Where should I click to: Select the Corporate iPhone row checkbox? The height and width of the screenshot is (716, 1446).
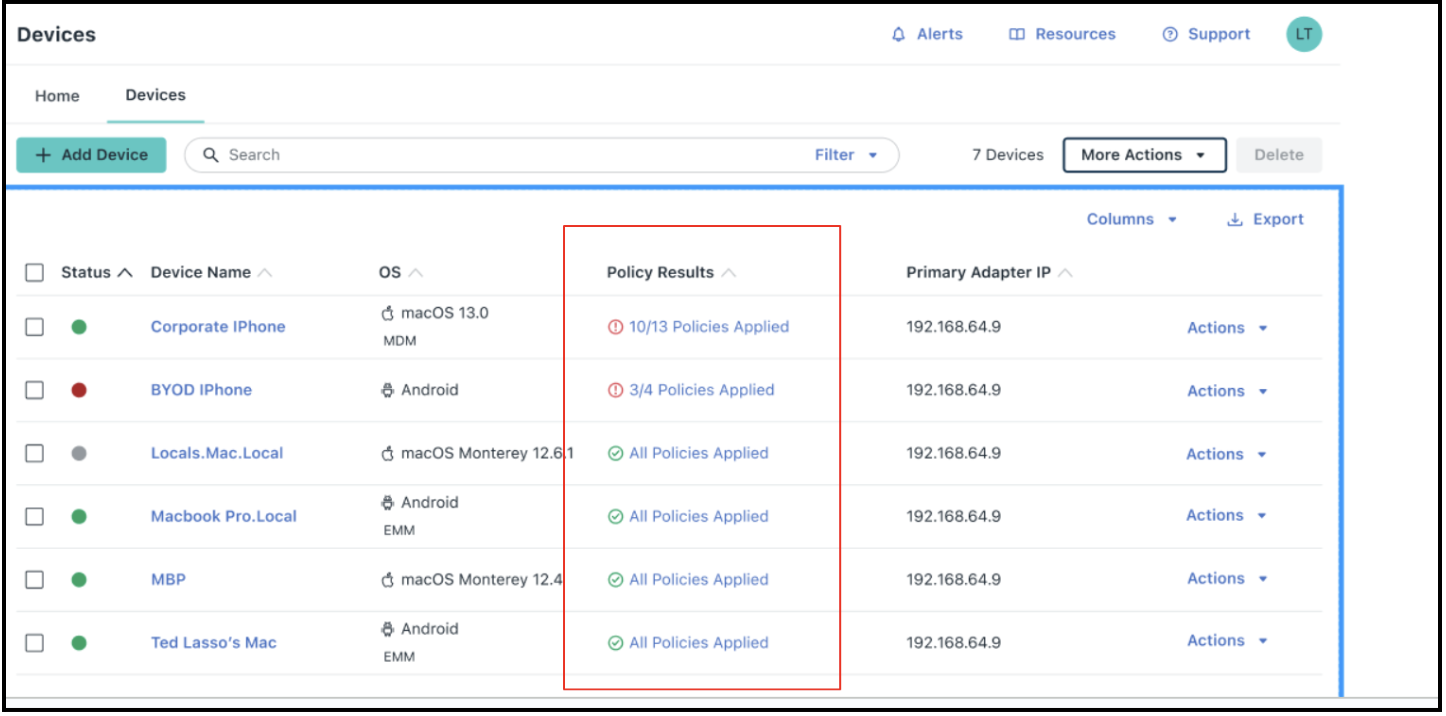[x=35, y=327]
